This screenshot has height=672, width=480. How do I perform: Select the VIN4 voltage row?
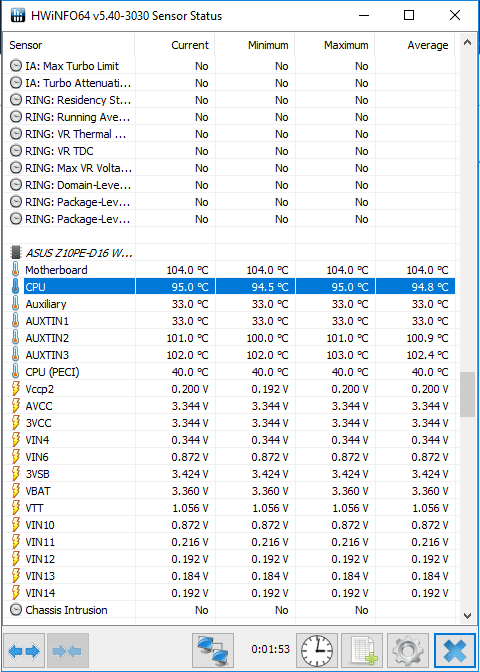(x=229, y=440)
